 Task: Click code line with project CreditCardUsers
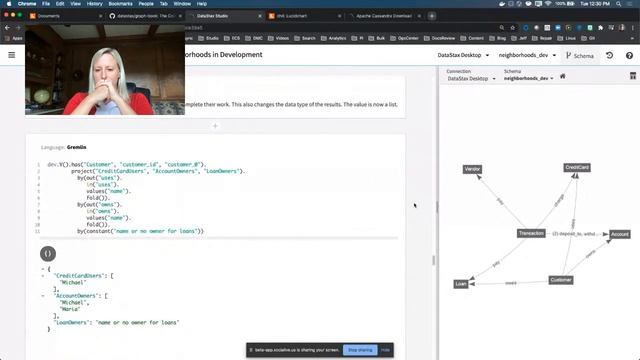coord(158,171)
